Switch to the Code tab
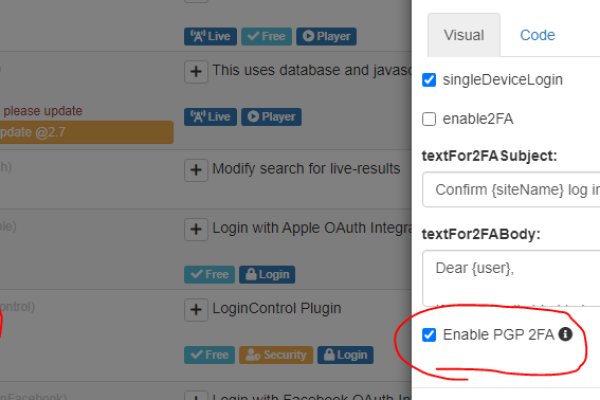The height and width of the screenshot is (400, 600). click(537, 35)
